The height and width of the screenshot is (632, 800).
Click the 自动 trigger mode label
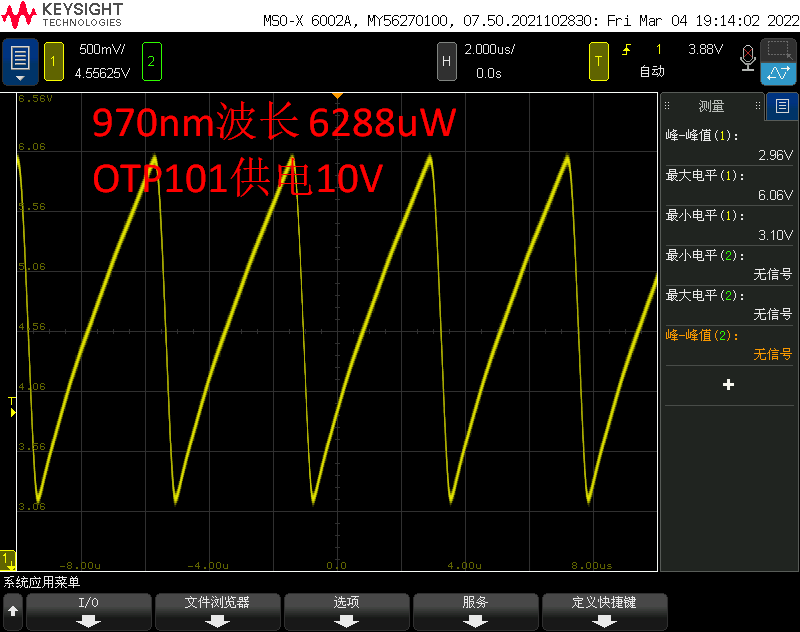(653, 71)
